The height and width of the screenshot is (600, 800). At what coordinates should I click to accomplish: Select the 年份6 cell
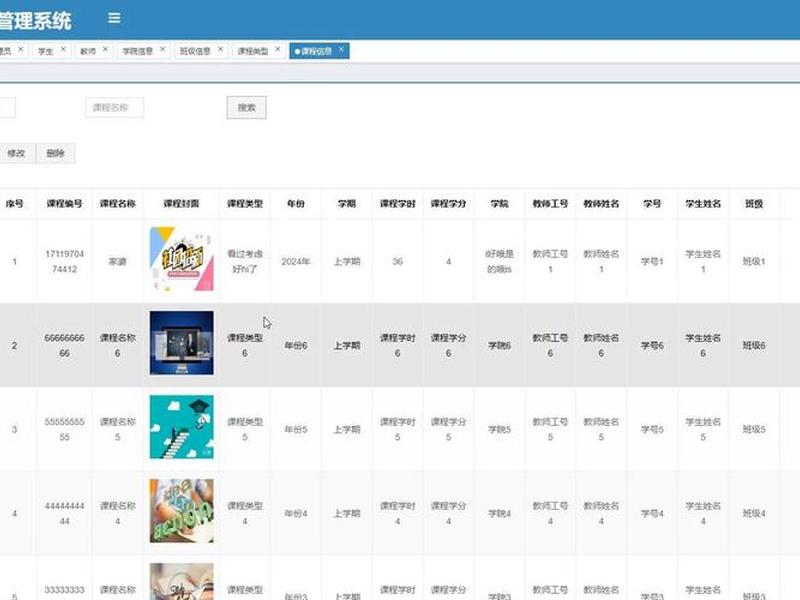pyautogui.click(x=296, y=345)
